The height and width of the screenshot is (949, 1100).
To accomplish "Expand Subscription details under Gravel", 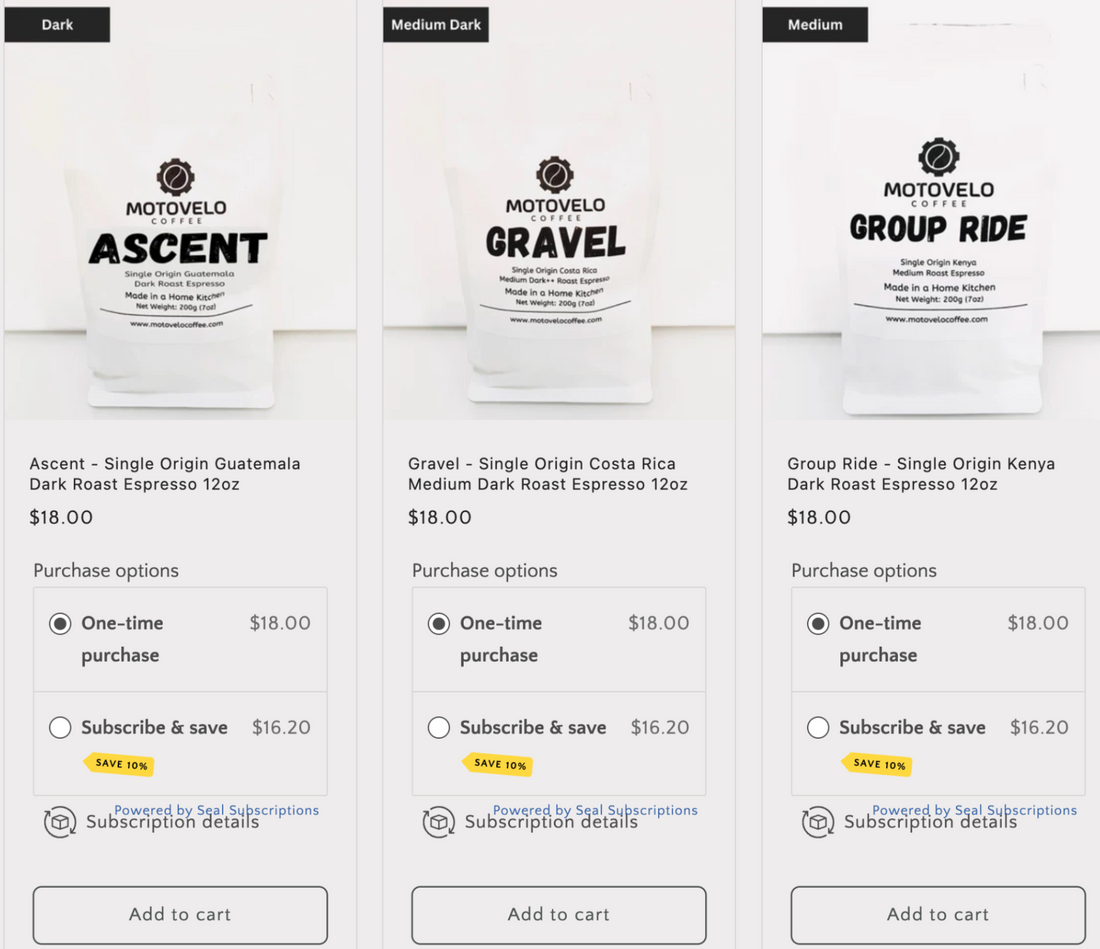I will pyautogui.click(x=551, y=823).
